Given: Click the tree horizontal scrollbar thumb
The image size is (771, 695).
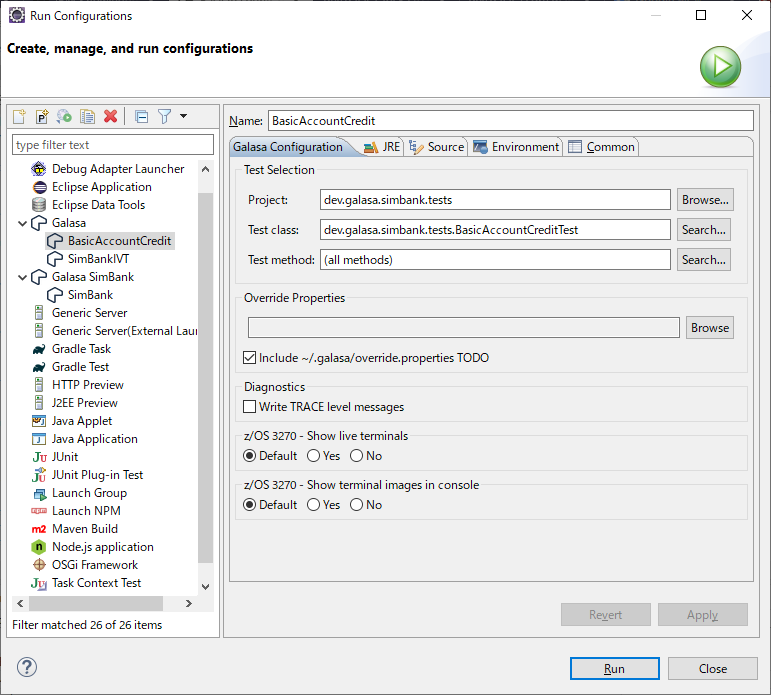Looking at the screenshot, I should pyautogui.click(x=96, y=604).
